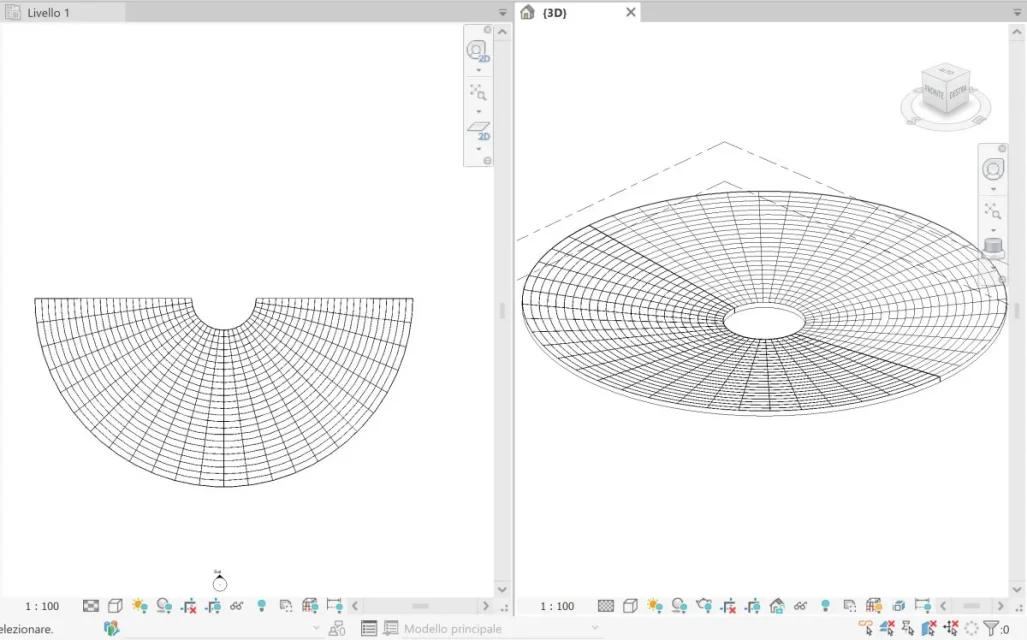The image size is (1027, 640).
Task: Open selection Filter icon in status bar
Action: click(992, 629)
